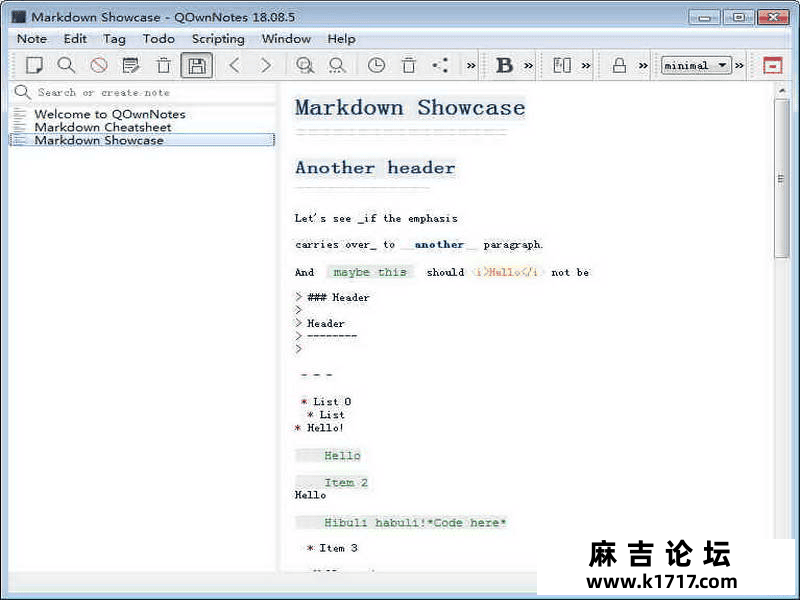
Task: Click the red prohibited circle toolbar icon
Action: tap(98, 65)
